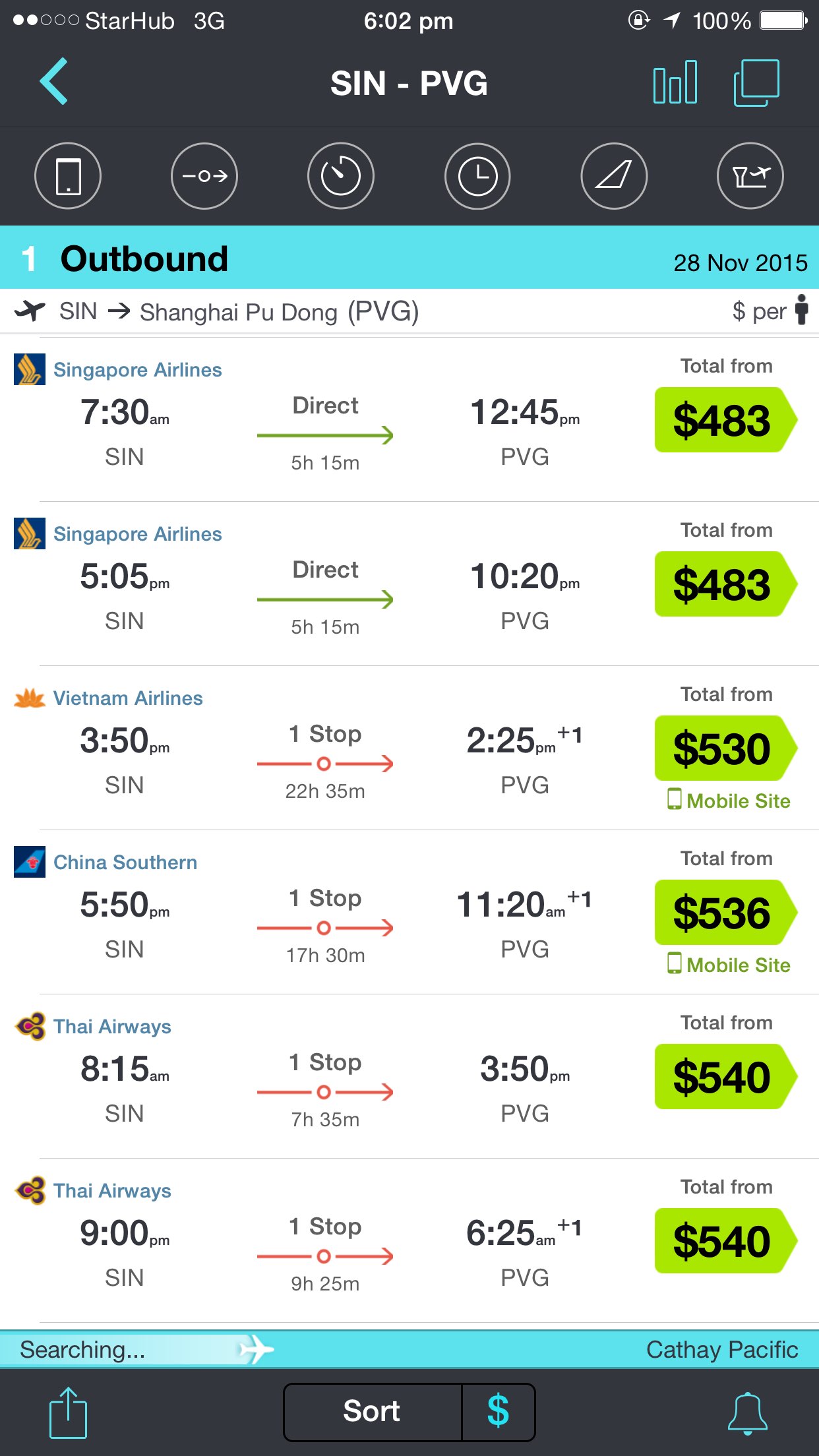Tap the share icon
Viewport: 819px width, 1456px height.
coord(68,1412)
